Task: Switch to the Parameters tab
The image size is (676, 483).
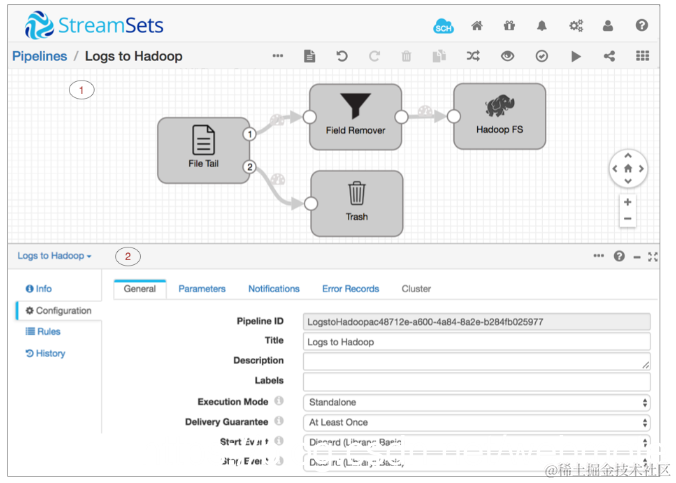Action: [x=202, y=289]
